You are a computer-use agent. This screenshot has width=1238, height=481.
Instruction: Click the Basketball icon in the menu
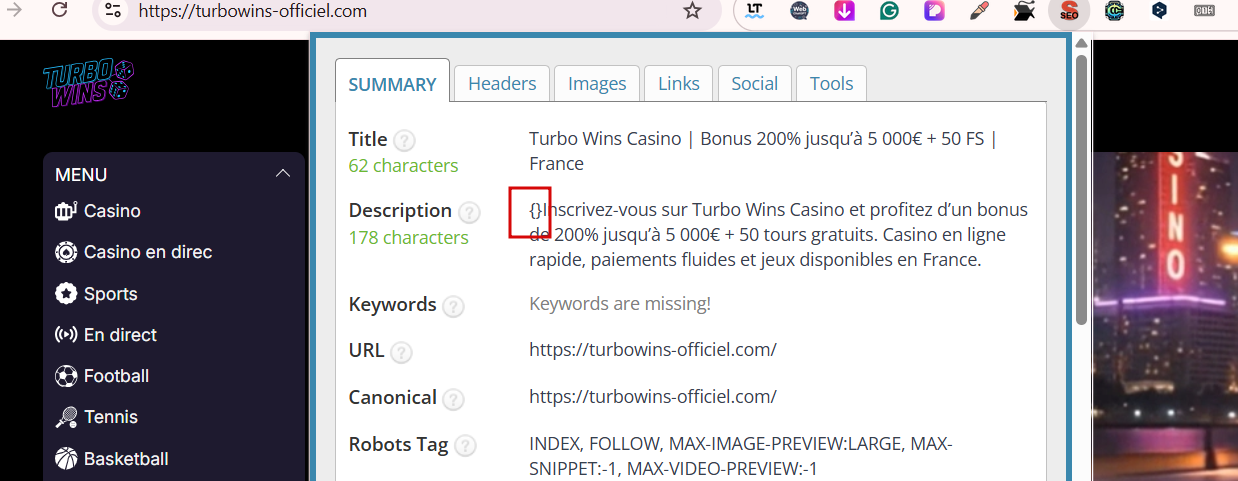click(66, 459)
